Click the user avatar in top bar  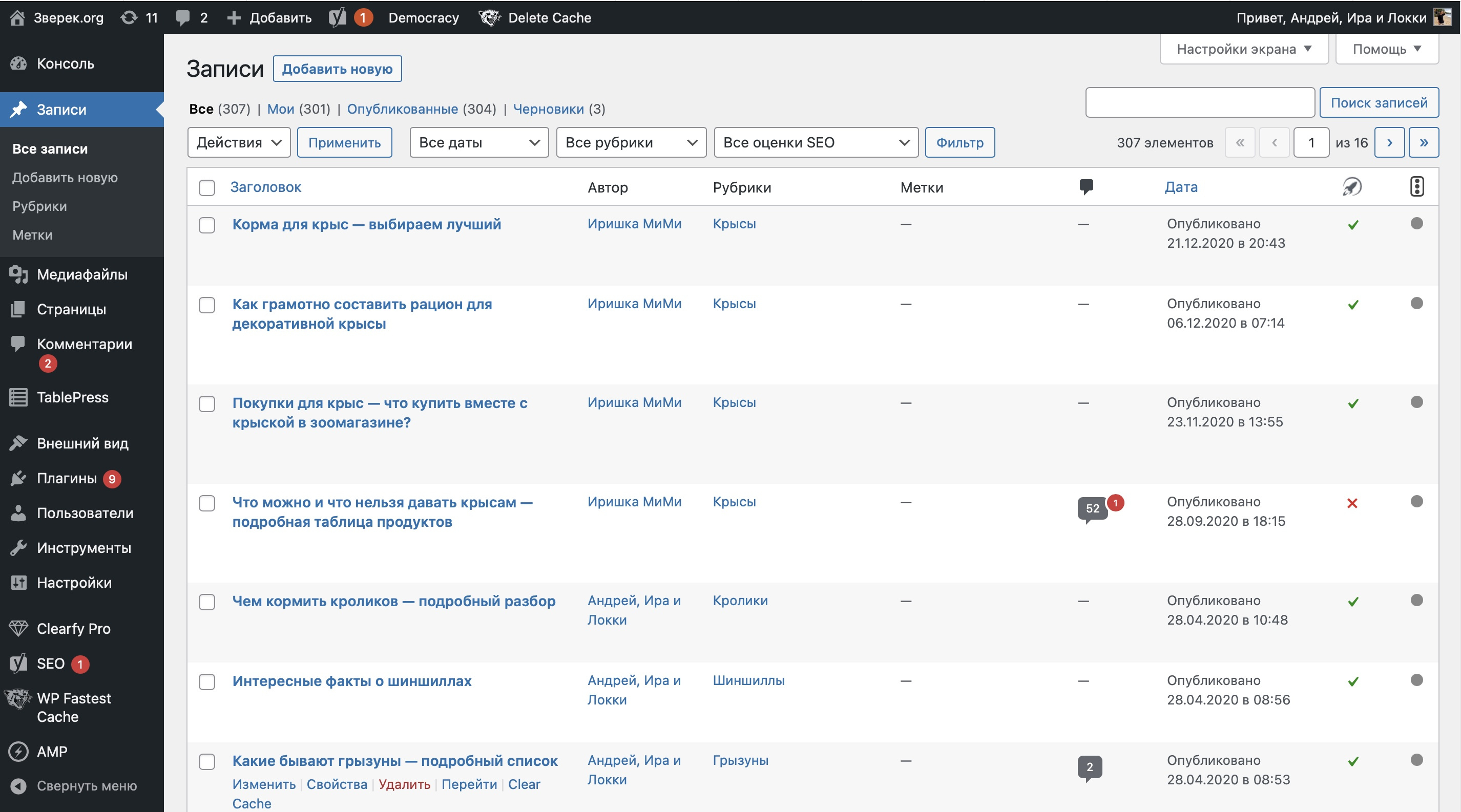pyautogui.click(x=1442, y=17)
